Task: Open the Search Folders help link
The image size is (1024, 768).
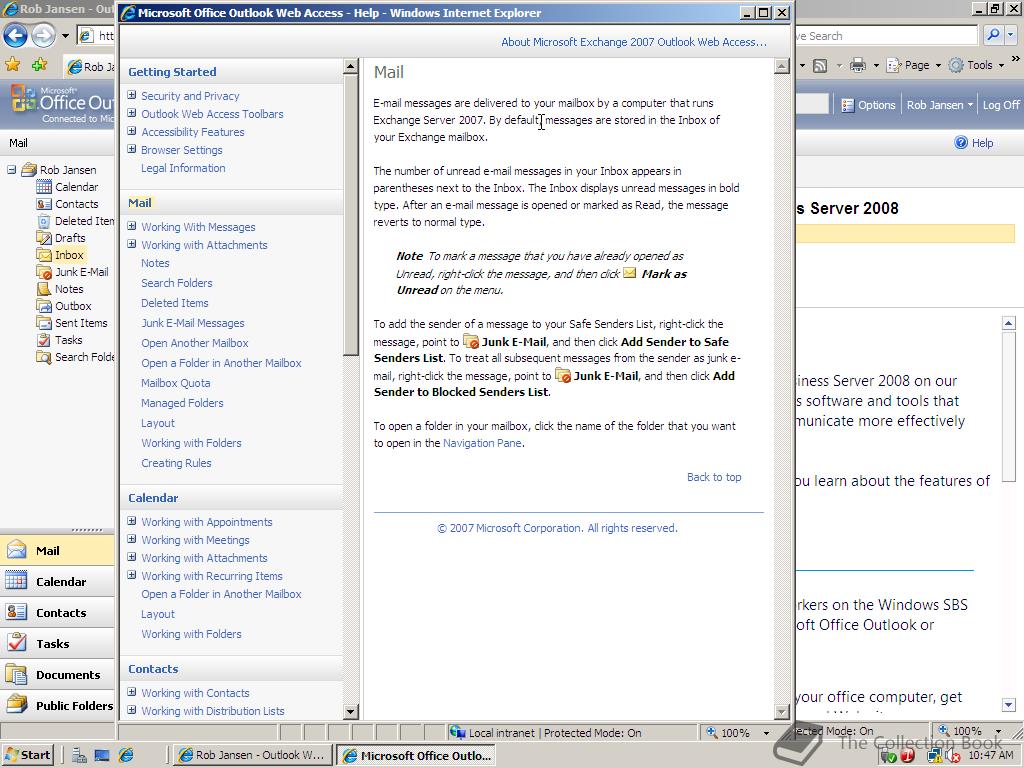Action: pos(176,283)
